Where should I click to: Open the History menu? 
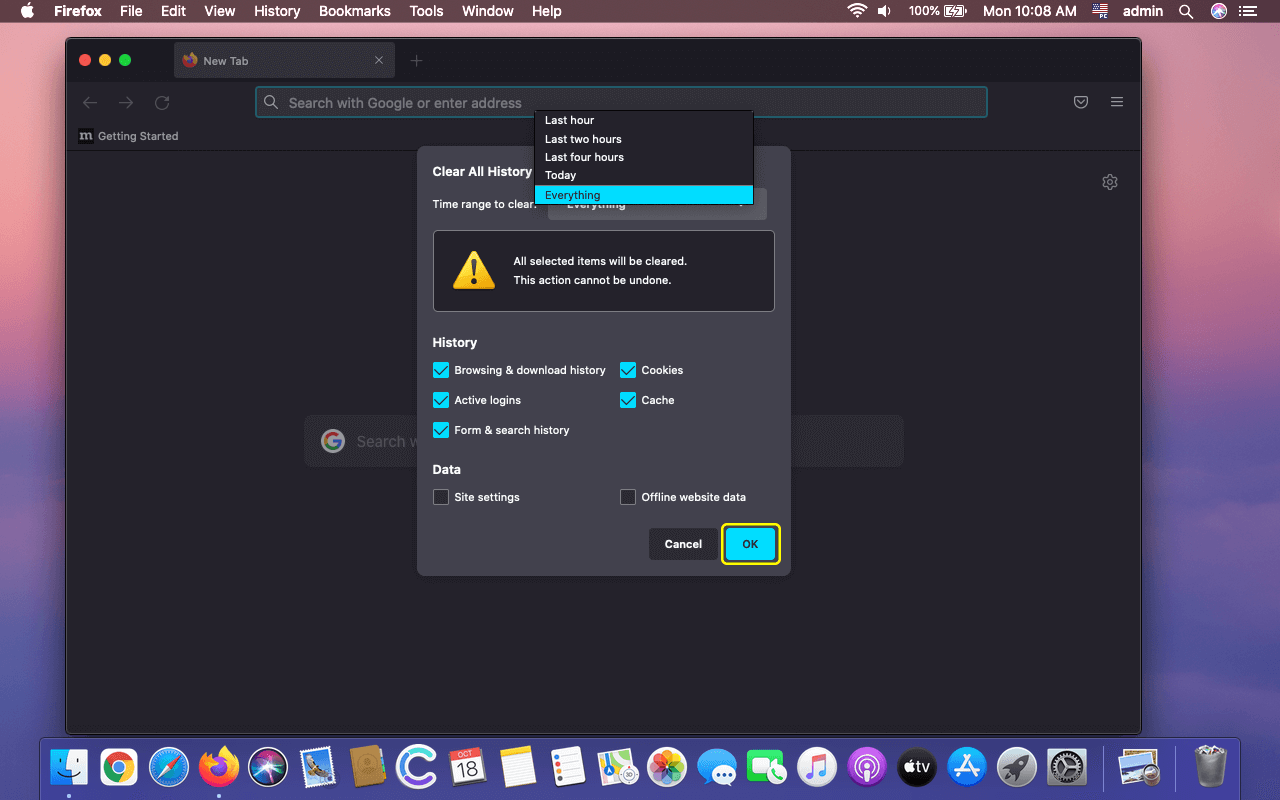coord(276,11)
